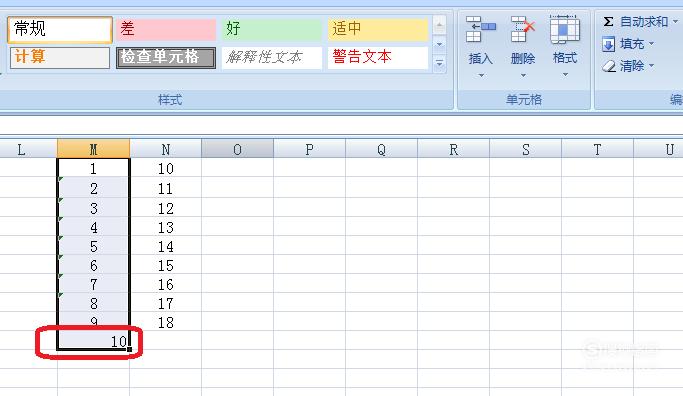Click the styles gallery down arrow
683x396 pixels.
point(440,44)
